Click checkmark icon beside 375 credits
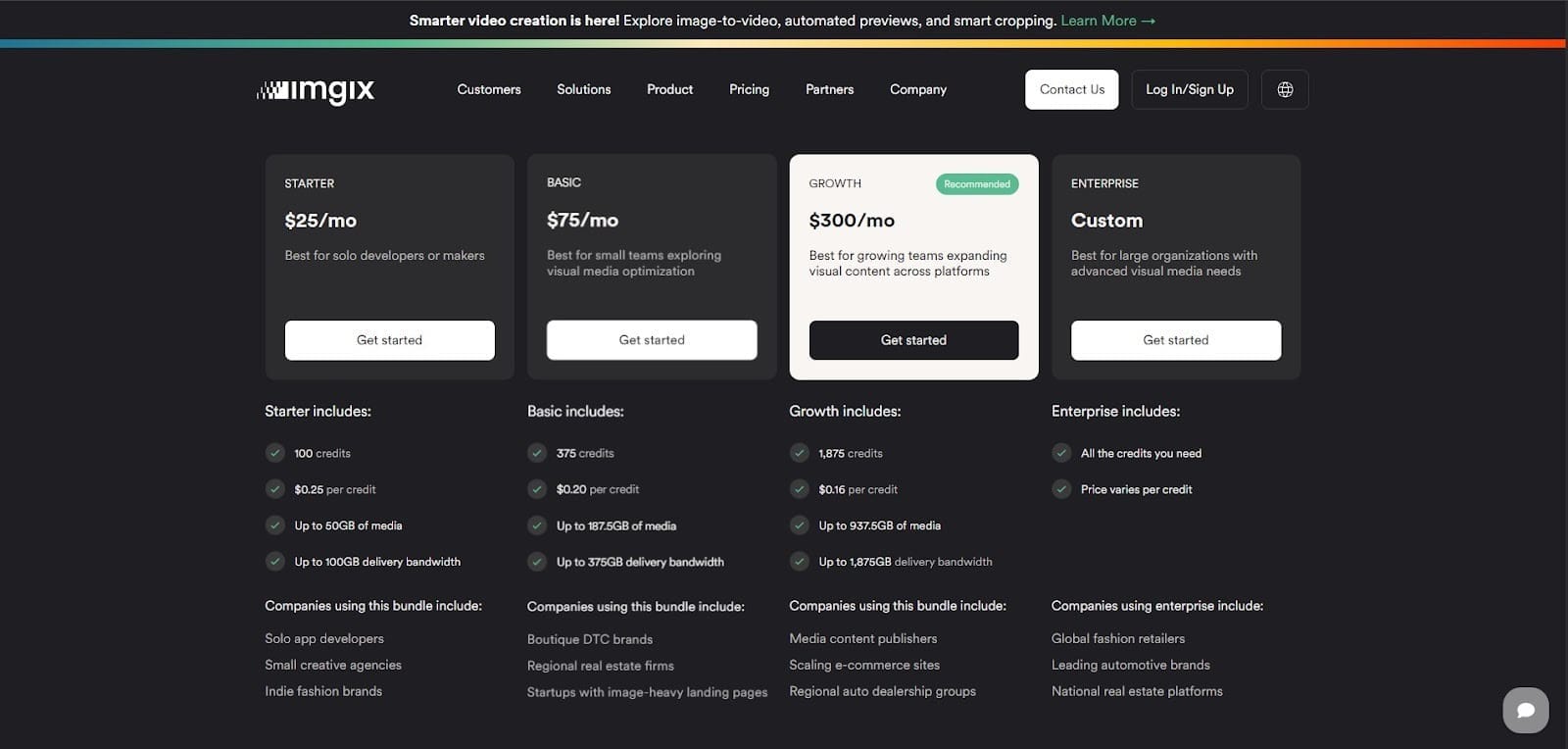Screen dimensions: 1568x749 pos(537,453)
